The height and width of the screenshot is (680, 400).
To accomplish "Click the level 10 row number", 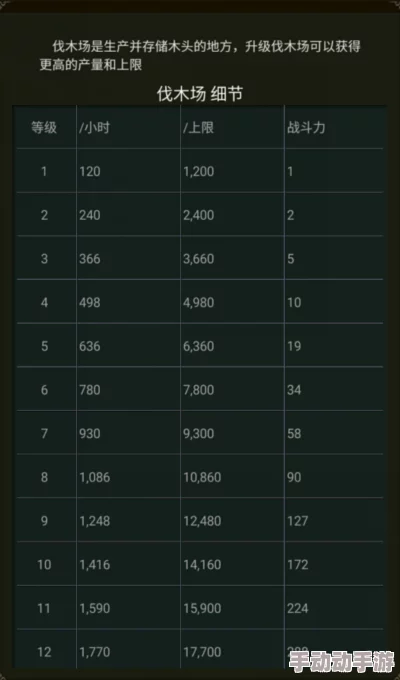I will coord(44,564).
